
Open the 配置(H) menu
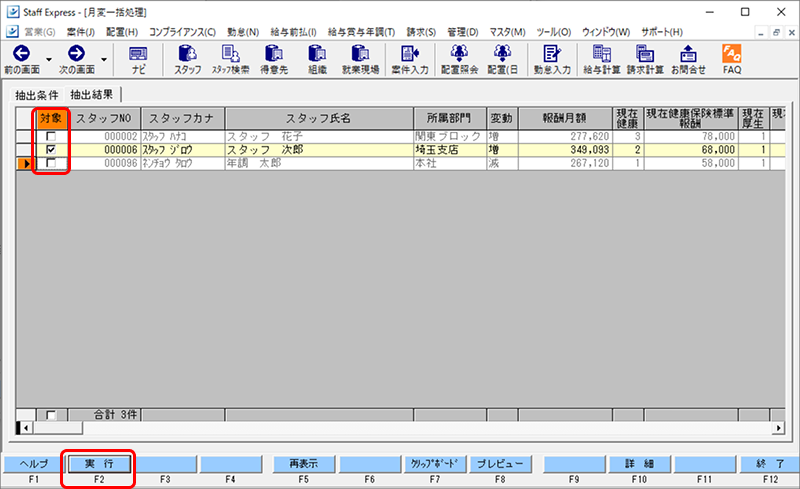(122, 32)
